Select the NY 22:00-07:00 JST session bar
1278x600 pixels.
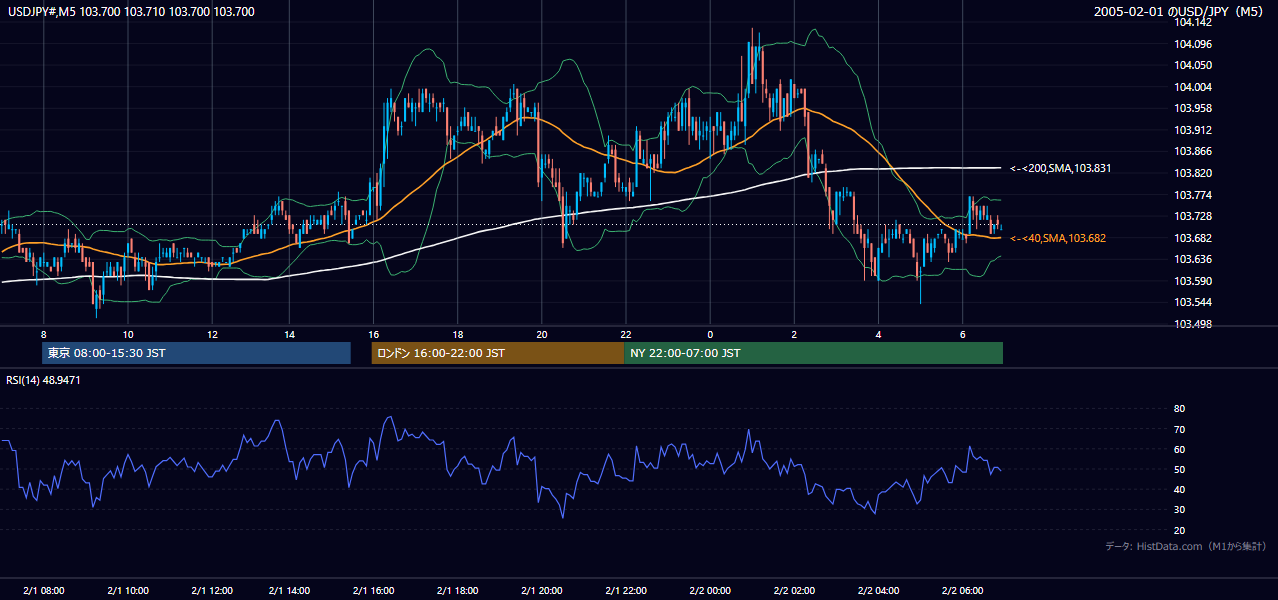[x=813, y=353]
